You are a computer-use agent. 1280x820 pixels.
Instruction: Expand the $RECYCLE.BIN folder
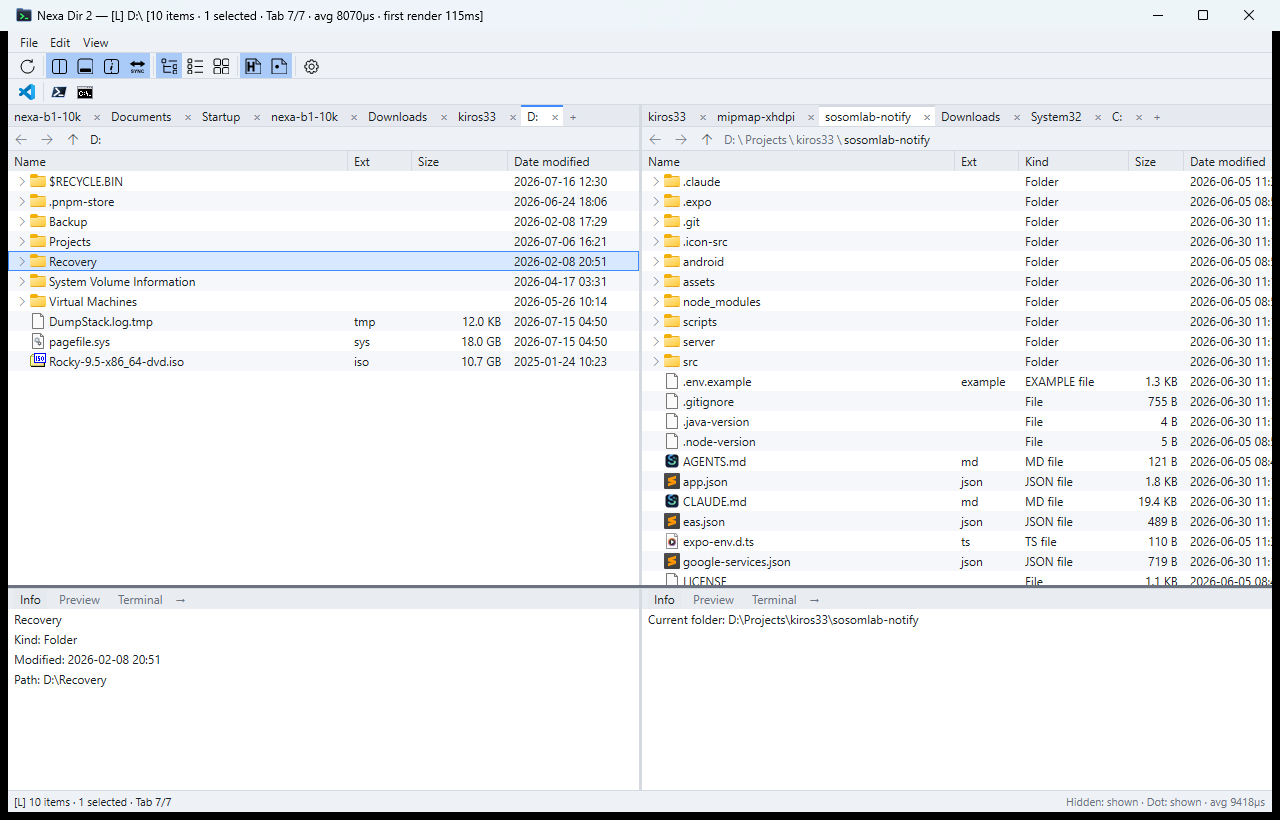point(21,181)
